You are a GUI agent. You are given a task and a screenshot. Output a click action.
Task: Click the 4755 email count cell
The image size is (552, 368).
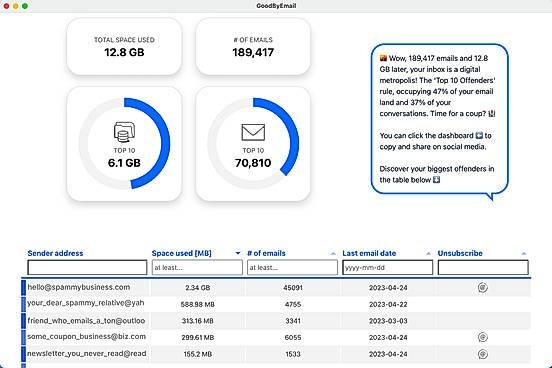click(x=293, y=304)
